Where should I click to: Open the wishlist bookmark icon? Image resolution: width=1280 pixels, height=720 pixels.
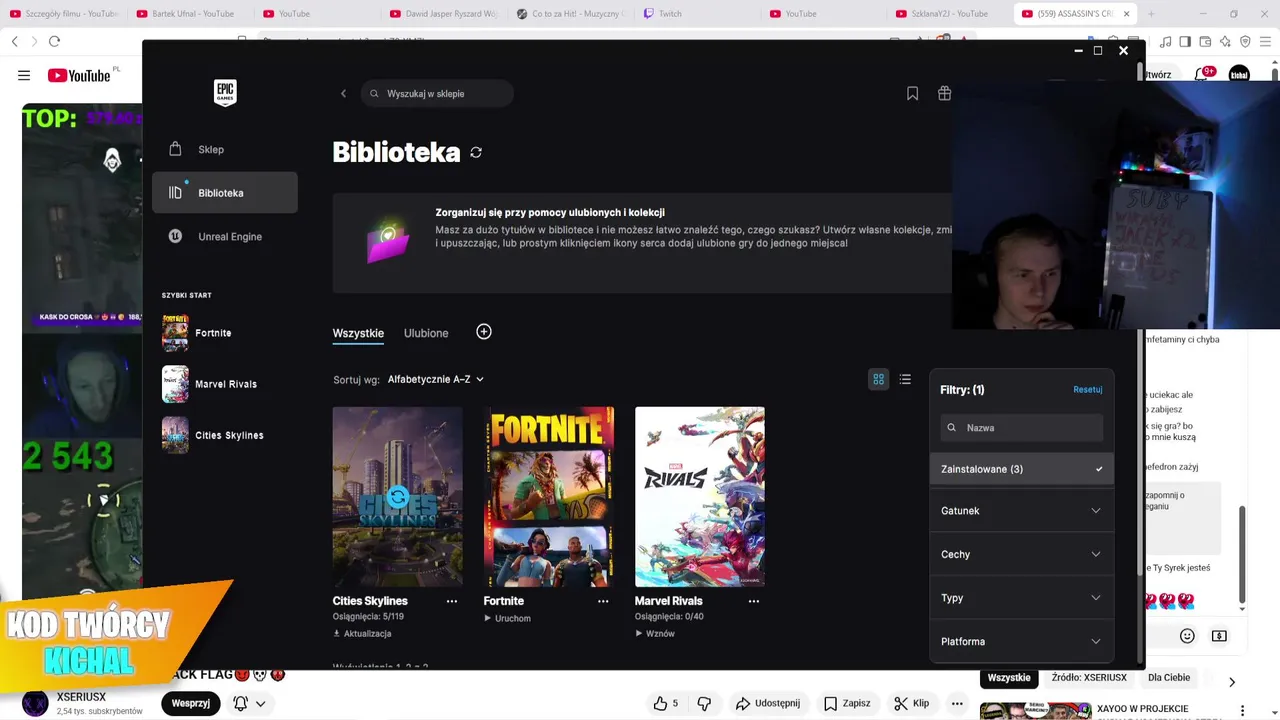(x=912, y=93)
